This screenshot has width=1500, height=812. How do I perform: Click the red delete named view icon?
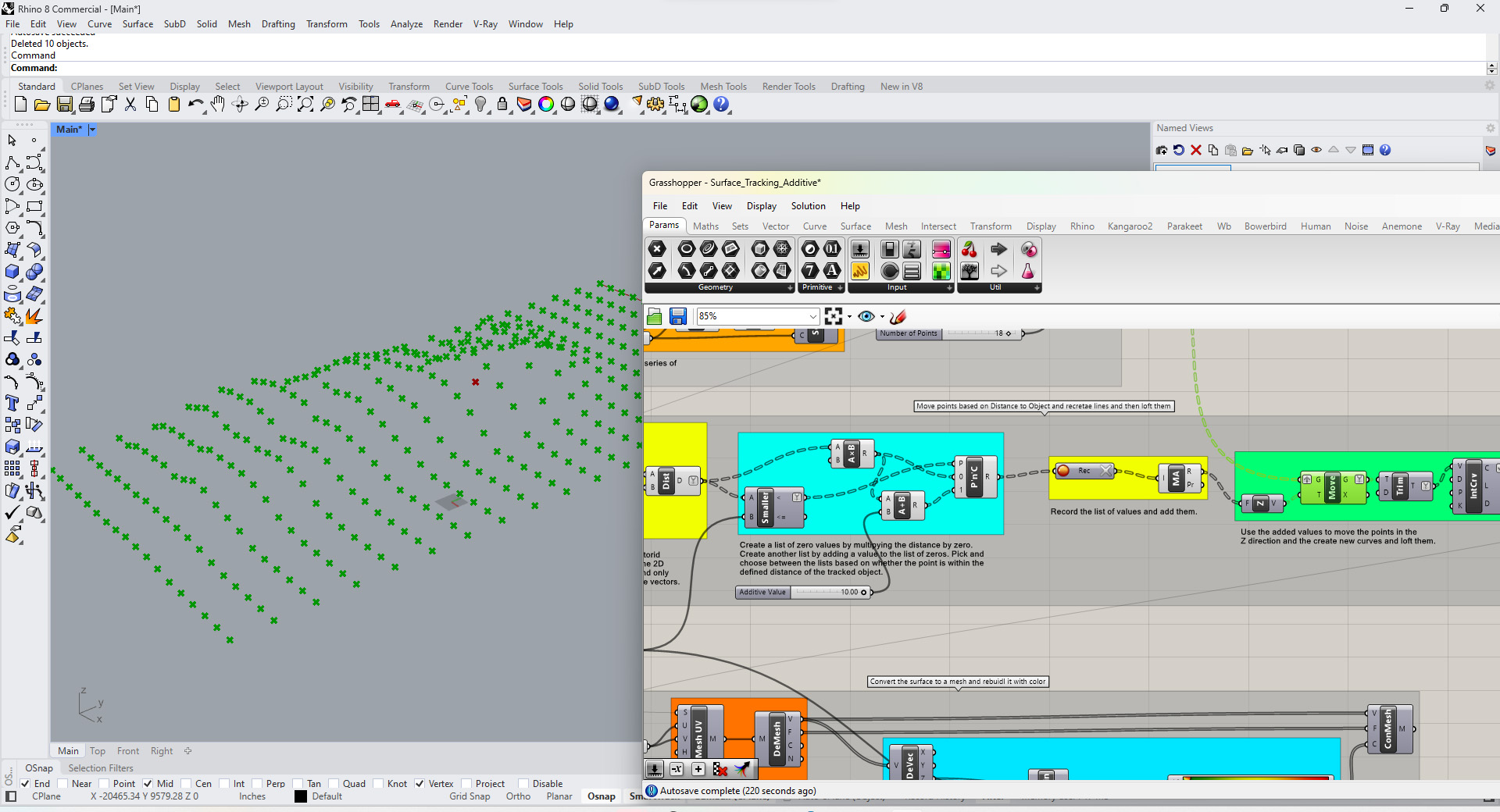point(1195,151)
